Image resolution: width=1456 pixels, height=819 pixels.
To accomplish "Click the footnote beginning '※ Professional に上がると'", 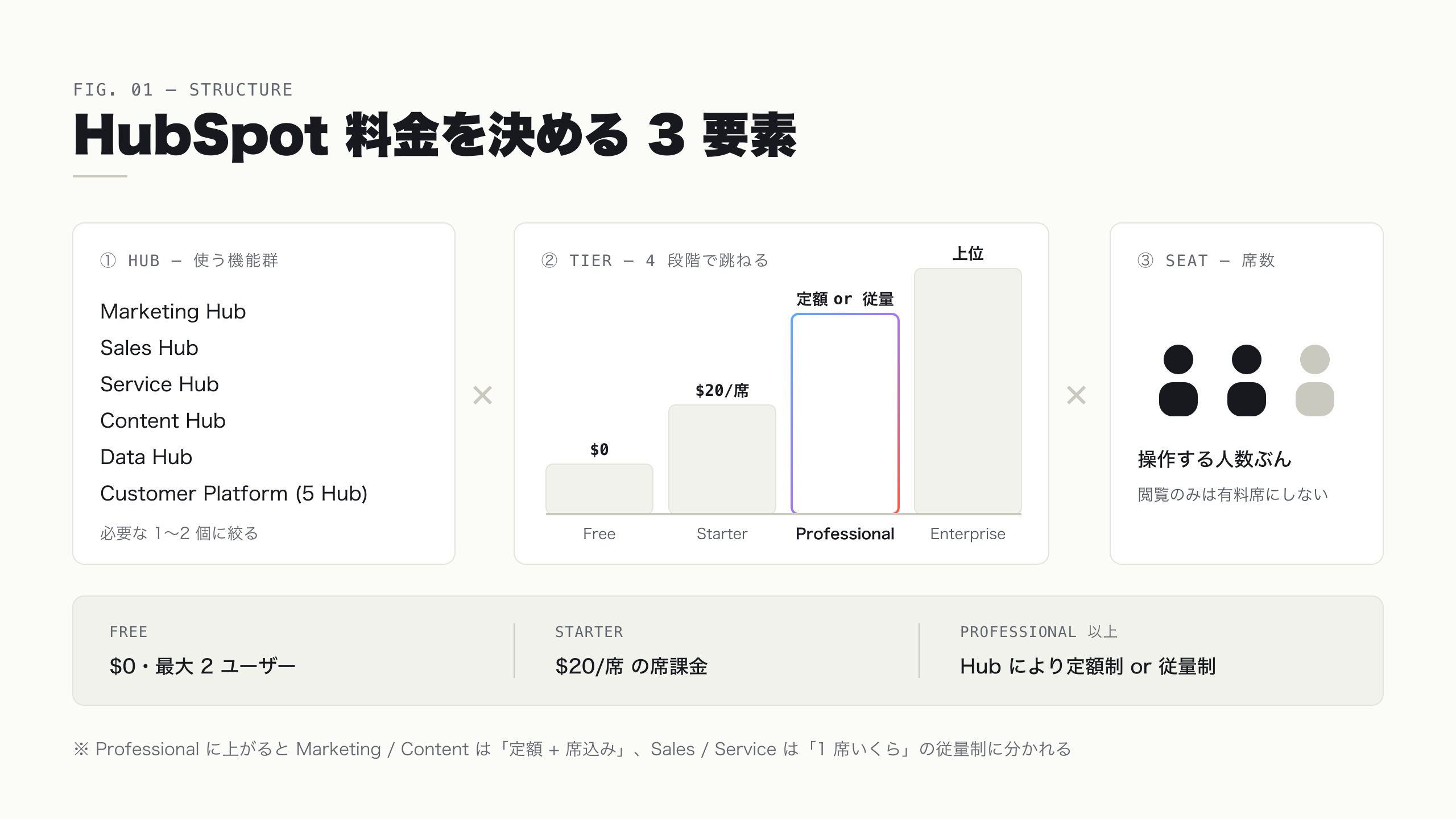I will click(572, 749).
